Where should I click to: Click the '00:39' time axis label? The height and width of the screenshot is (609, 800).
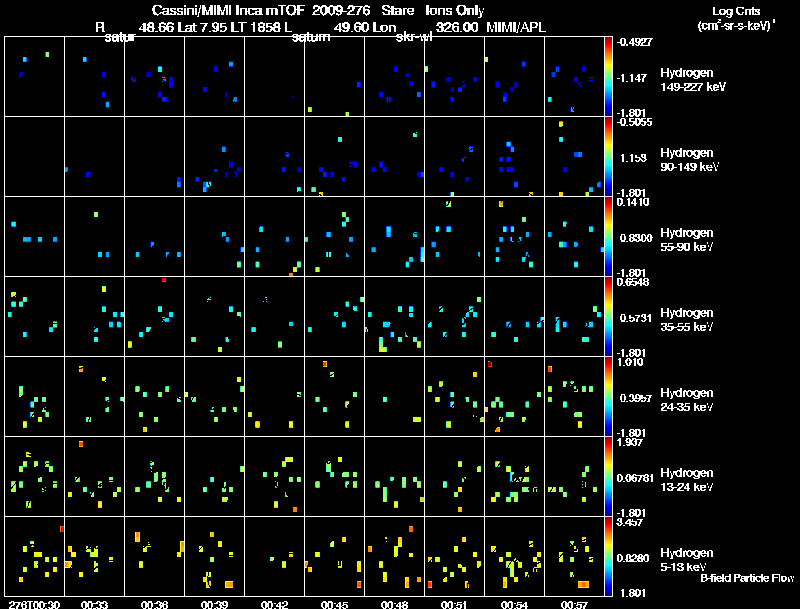point(214,605)
